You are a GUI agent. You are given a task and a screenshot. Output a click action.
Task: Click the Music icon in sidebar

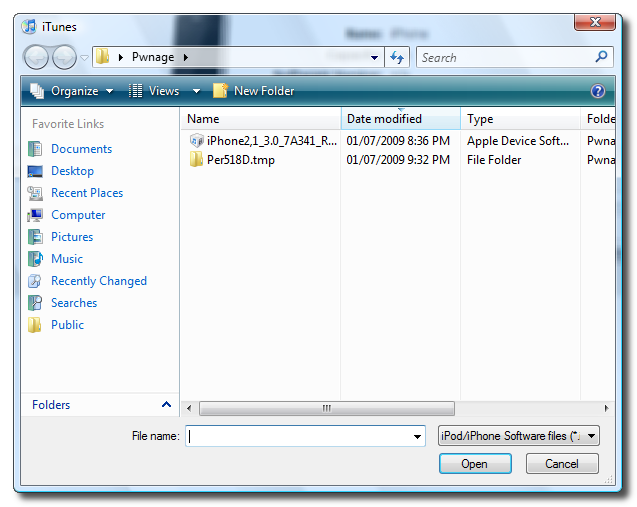35,259
